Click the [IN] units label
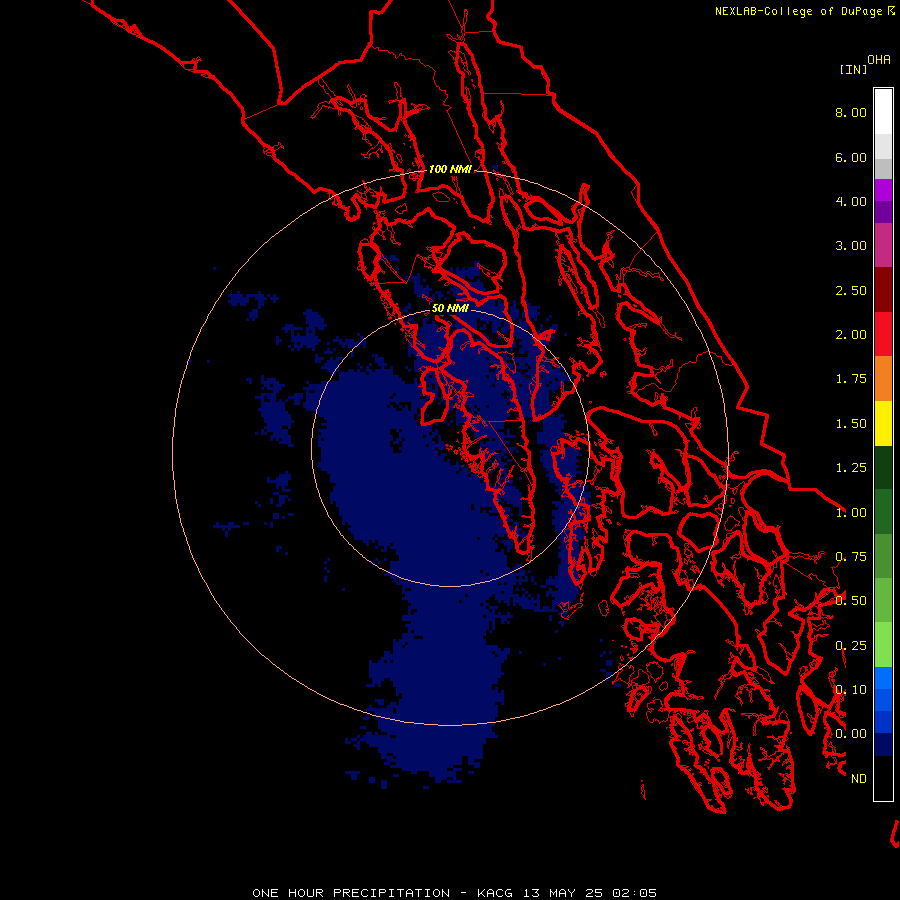The image size is (900, 900). [853, 69]
